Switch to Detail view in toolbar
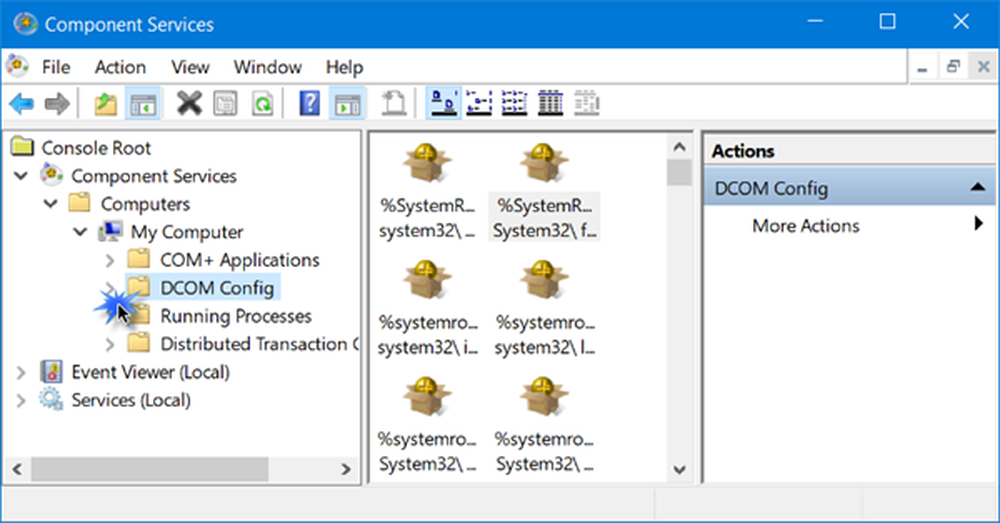The image size is (1000, 523). [550, 103]
